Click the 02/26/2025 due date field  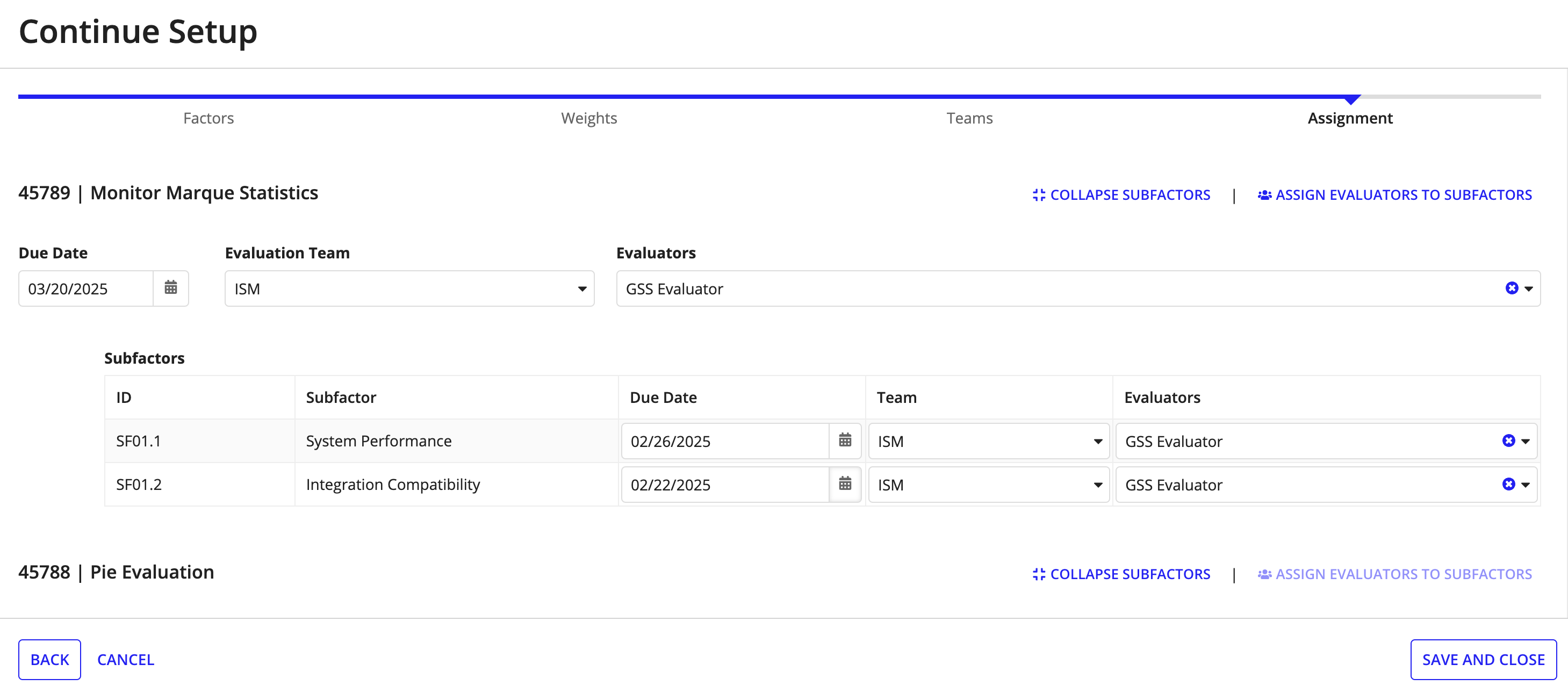pos(725,441)
